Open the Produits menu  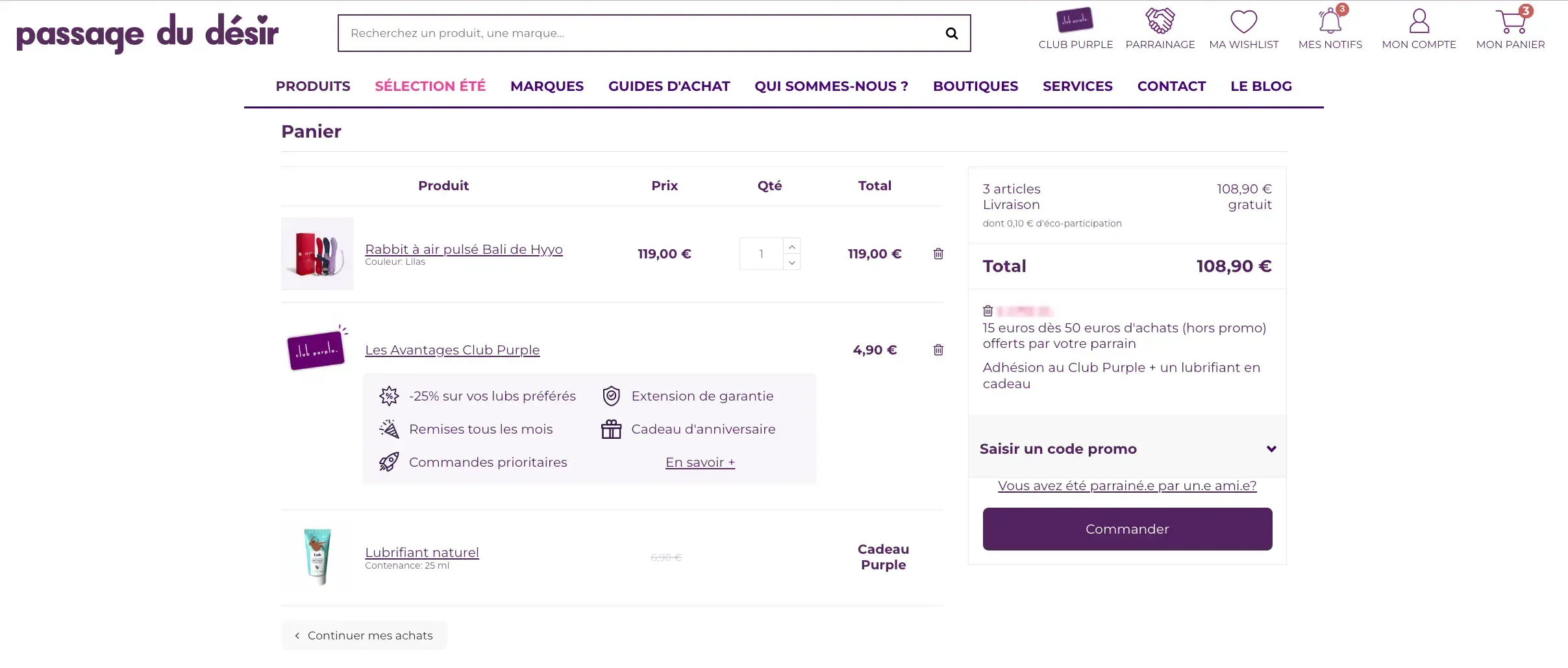point(313,86)
